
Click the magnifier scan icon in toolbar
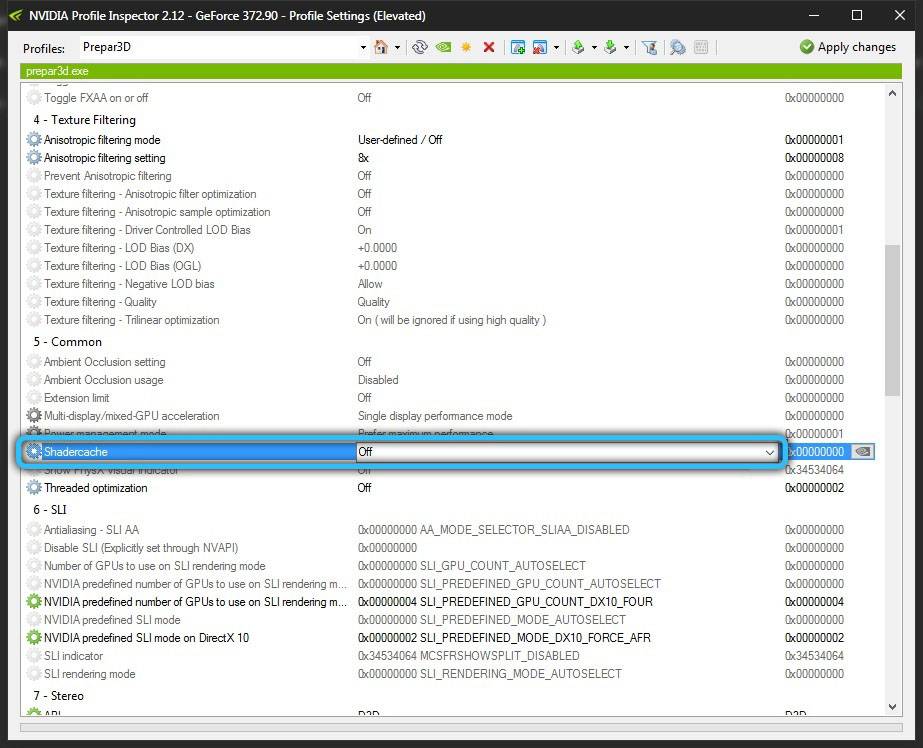(x=677, y=47)
